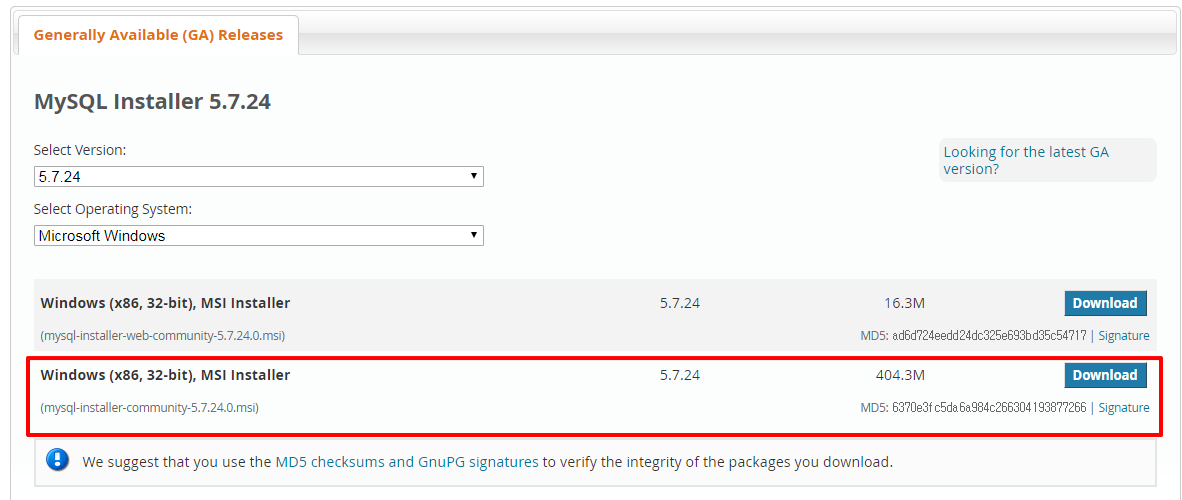The height and width of the screenshot is (500, 1182).
Task: Open Looking for the latest GA version link
Action: click(x=1026, y=160)
